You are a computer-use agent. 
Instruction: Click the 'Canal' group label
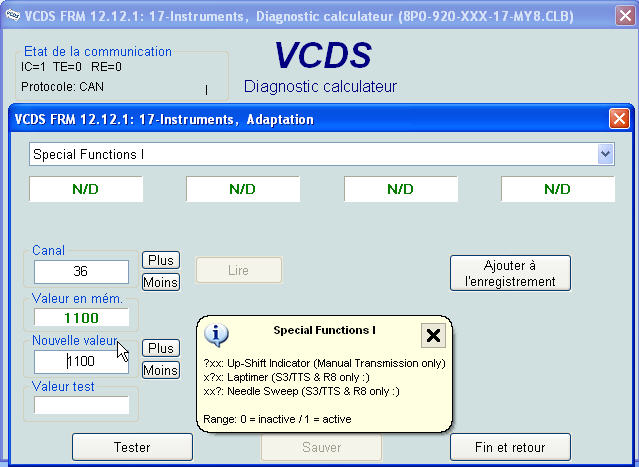(x=48, y=250)
